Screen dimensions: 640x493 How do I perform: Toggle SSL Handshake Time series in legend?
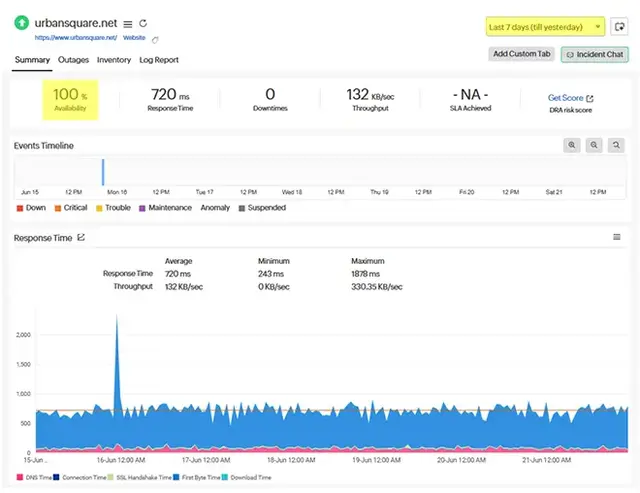[140, 477]
